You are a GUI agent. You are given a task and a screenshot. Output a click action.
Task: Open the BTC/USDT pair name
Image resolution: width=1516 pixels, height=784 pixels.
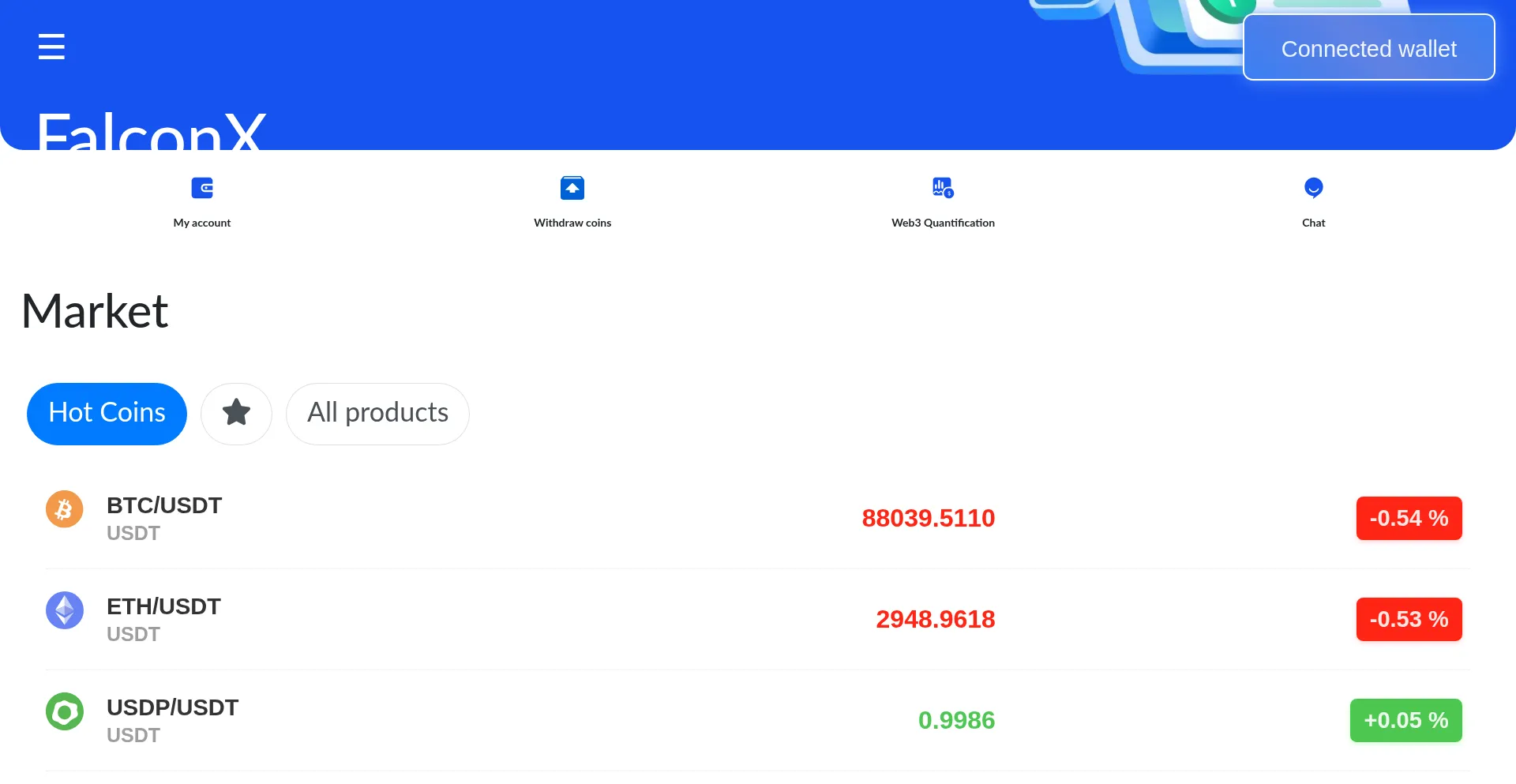click(x=164, y=505)
